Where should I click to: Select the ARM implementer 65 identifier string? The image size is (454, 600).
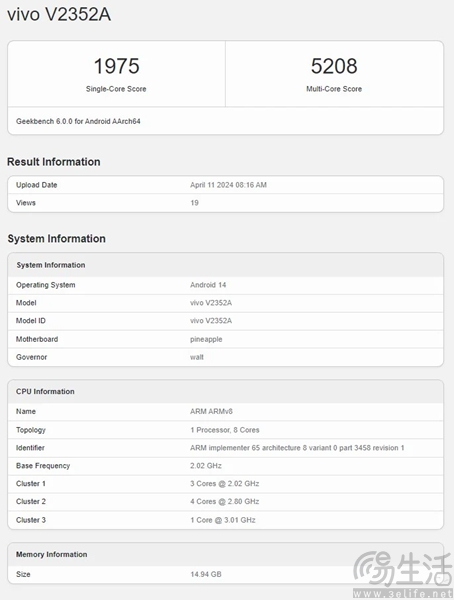(x=297, y=448)
